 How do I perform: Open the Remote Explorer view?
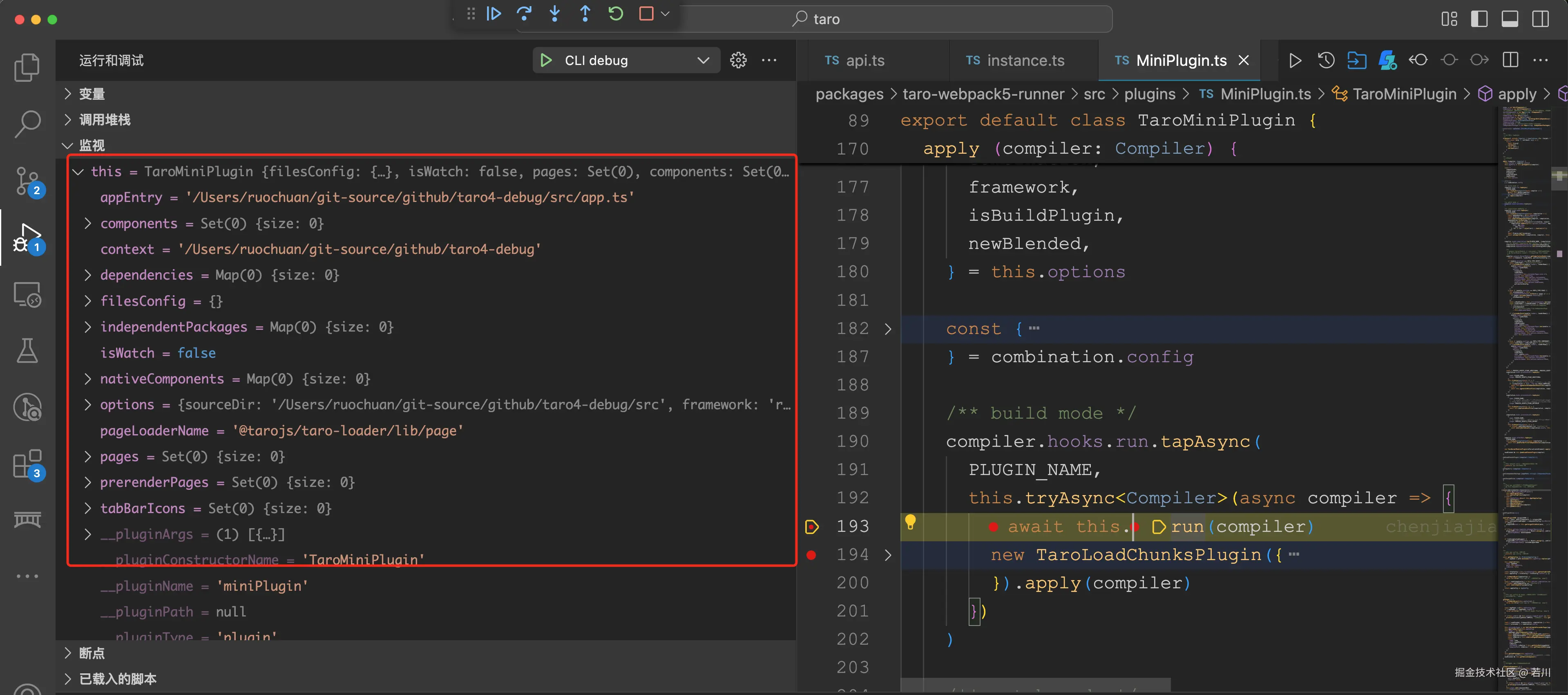click(x=27, y=294)
